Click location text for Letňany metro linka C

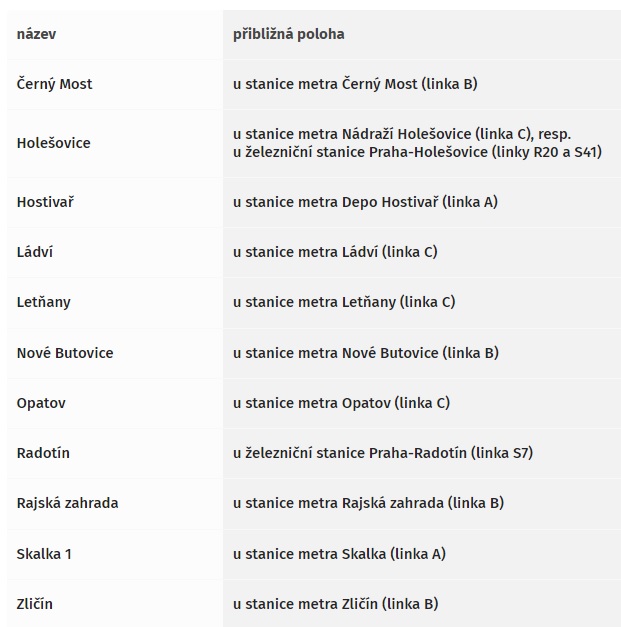(344, 302)
